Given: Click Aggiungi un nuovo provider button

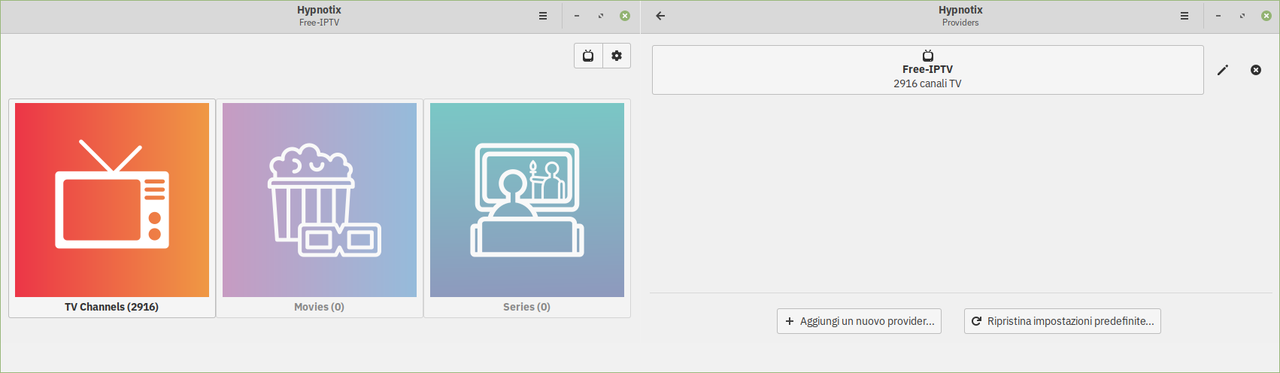Looking at the screenshot, I should point(859,322).
